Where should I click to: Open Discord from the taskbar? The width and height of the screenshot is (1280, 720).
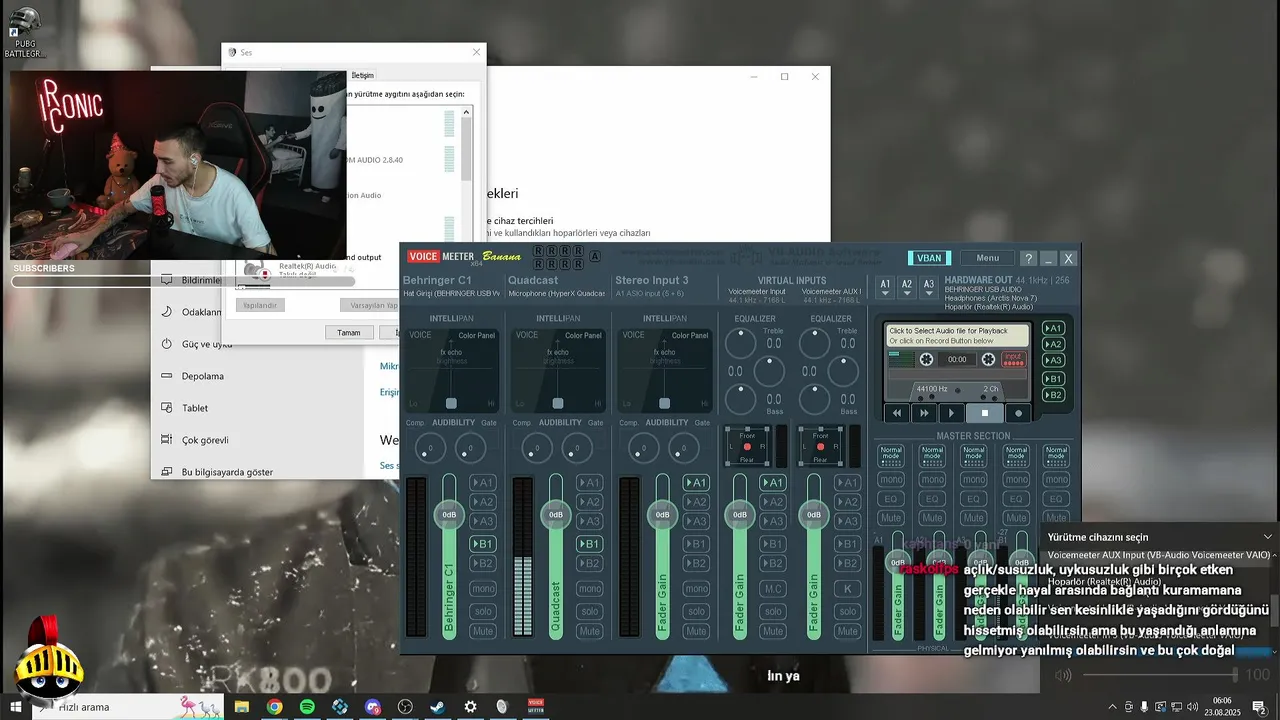372,707
